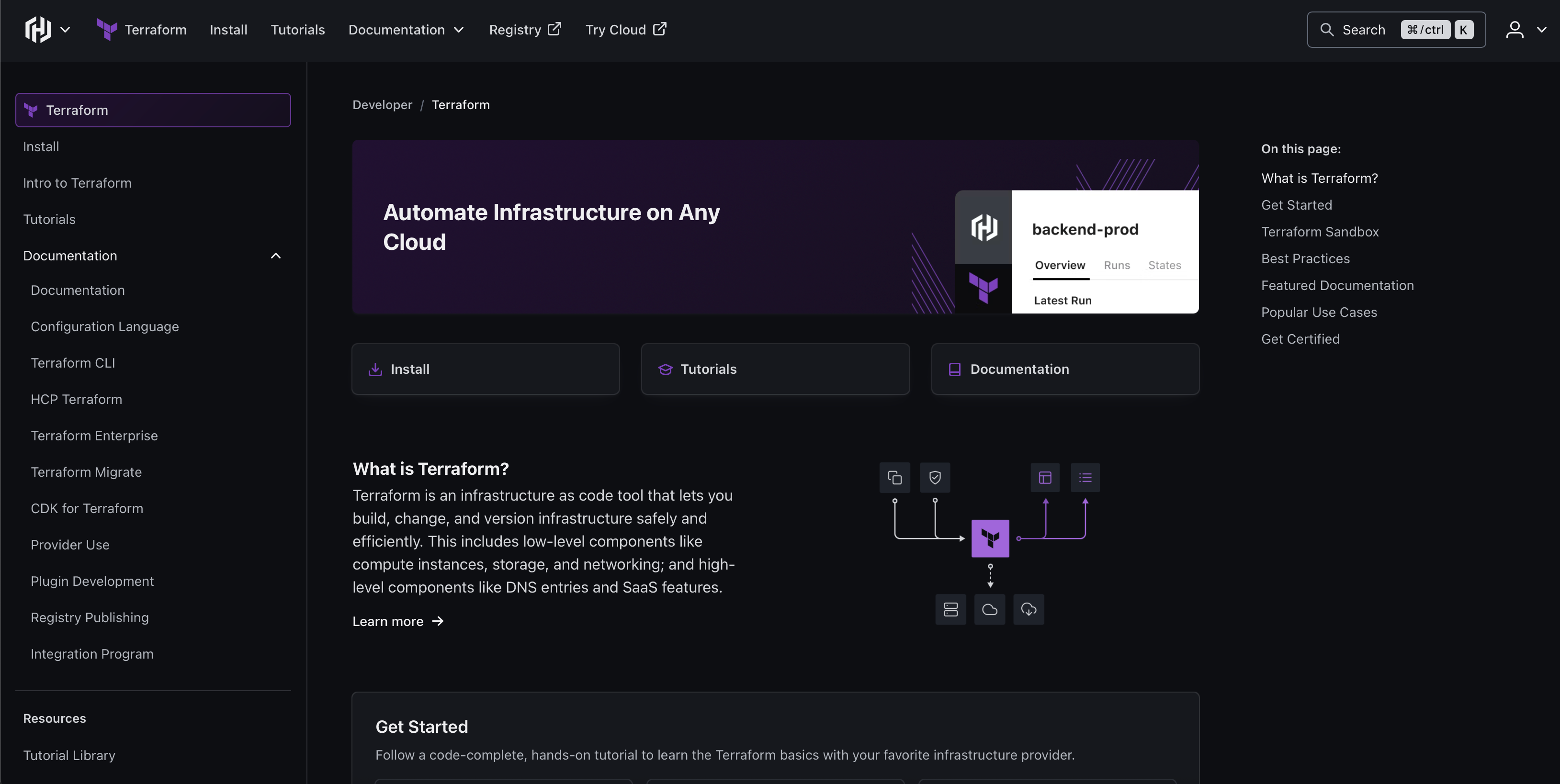Viewport: 1560px width, 784px height.
Task: Click the graduation cap icon on Tutorials card
Action: tap(665, 370)
